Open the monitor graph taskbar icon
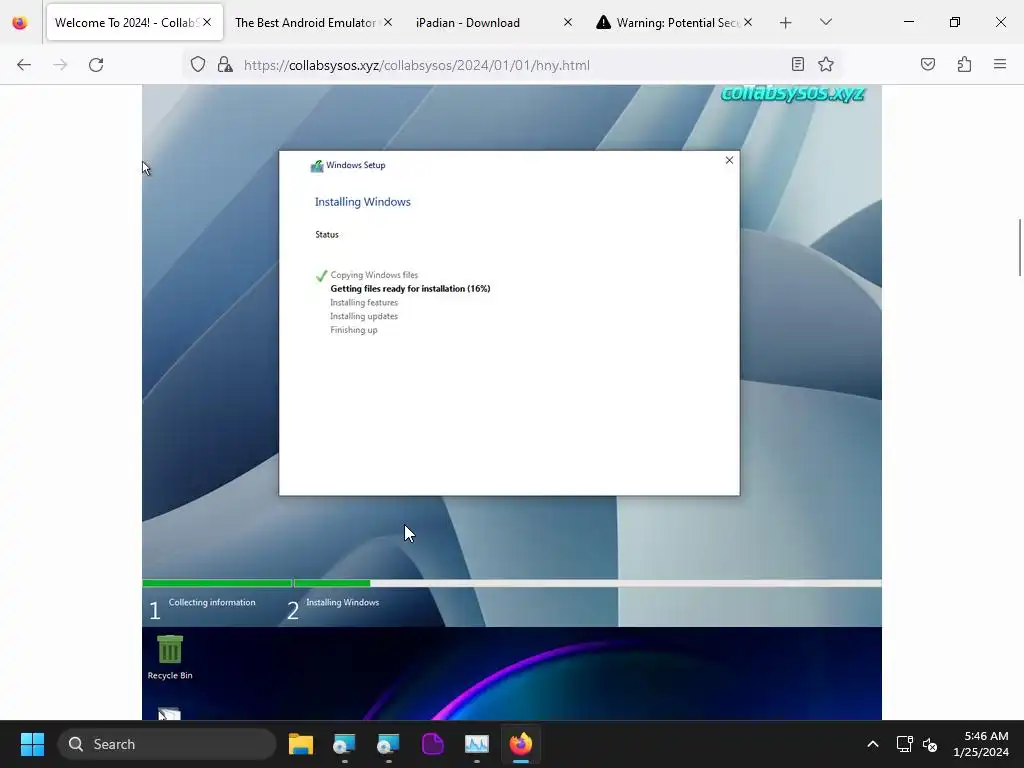 point(477,744)
